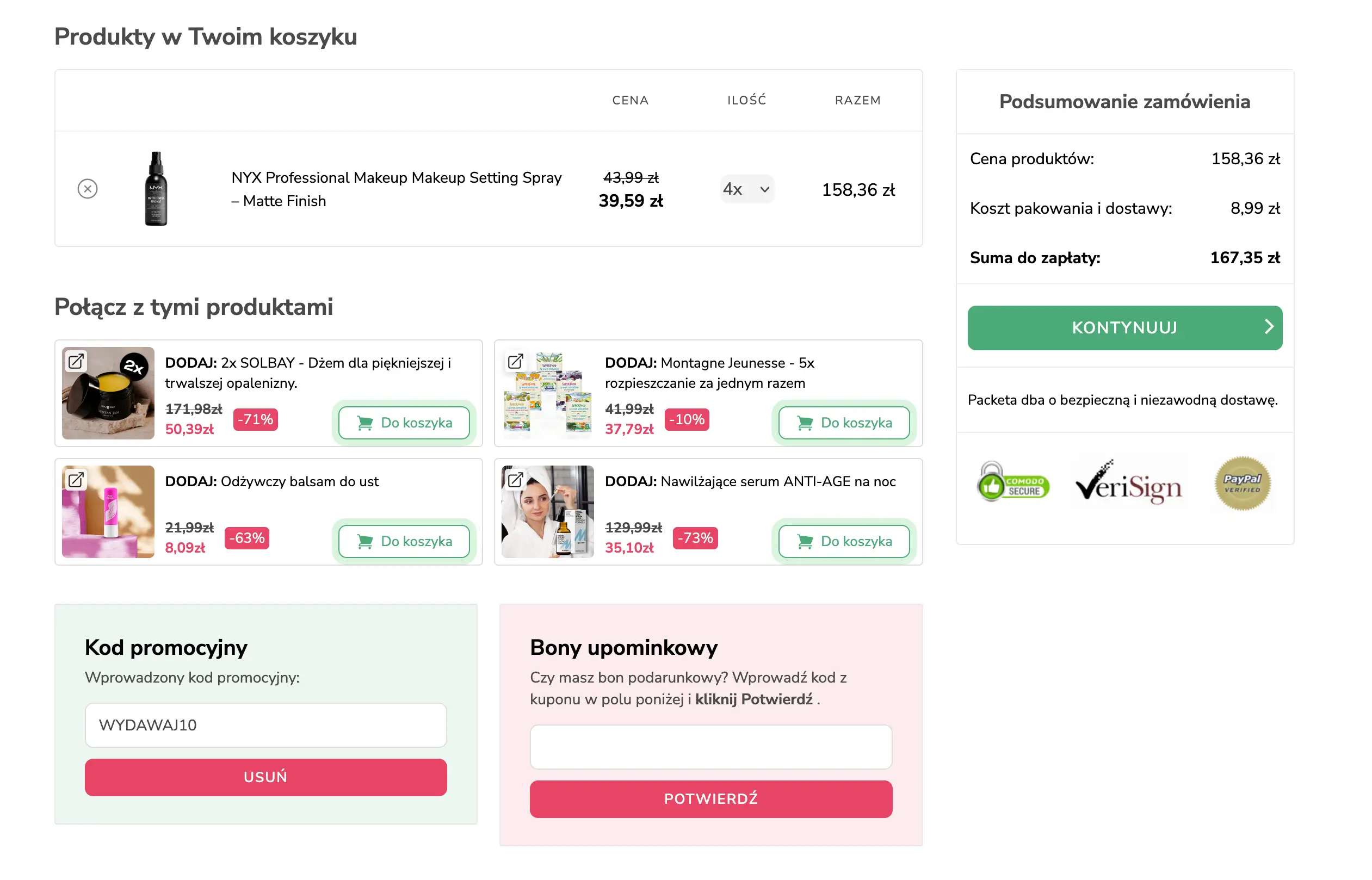Open external link icon on Montagne Jeunesse product
This screenshot has width=1372, height=880.
(515, 361)
